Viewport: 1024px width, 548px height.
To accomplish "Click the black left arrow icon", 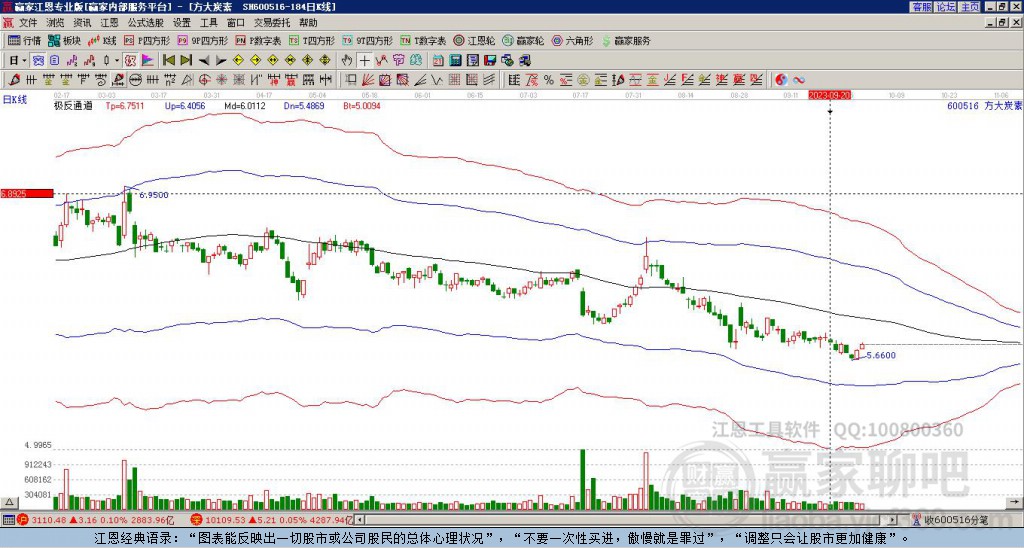I will pos(204,61).
